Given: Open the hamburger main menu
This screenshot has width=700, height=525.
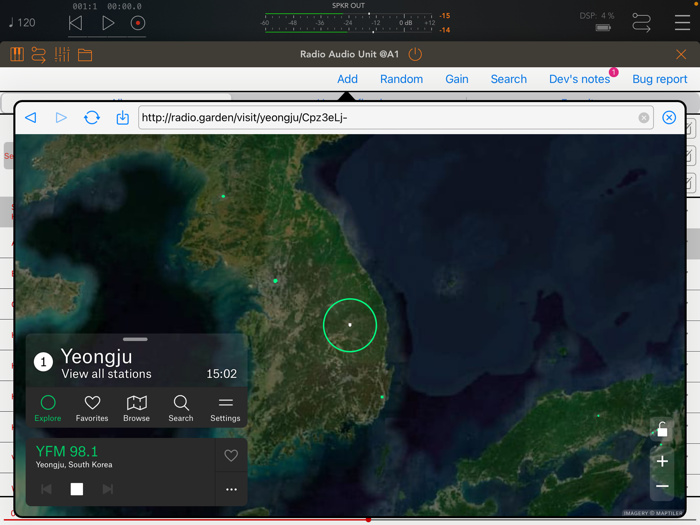Looking at the screenshot, I should (682, 22).
